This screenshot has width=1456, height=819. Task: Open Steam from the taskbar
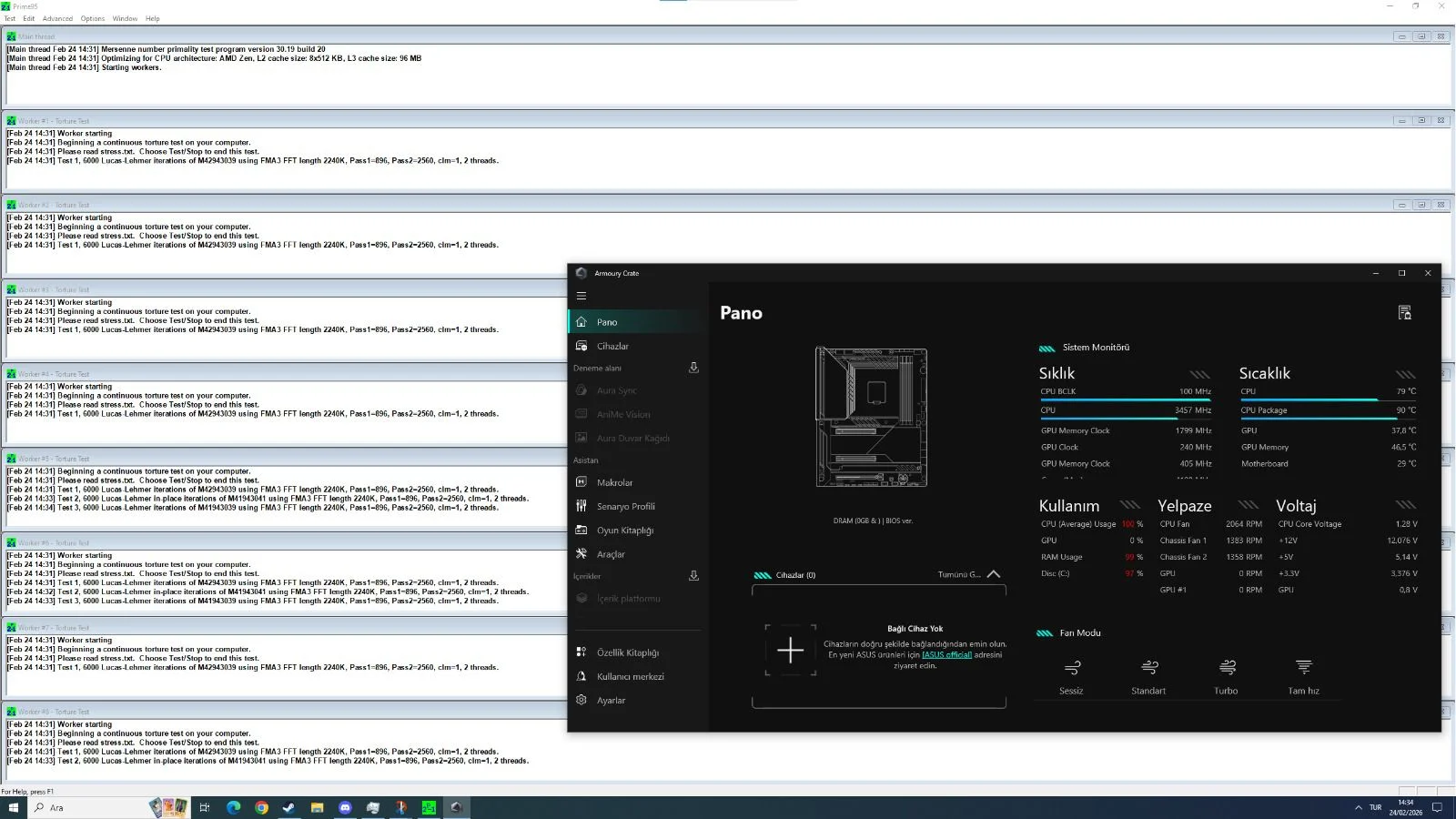coord(289,807)
